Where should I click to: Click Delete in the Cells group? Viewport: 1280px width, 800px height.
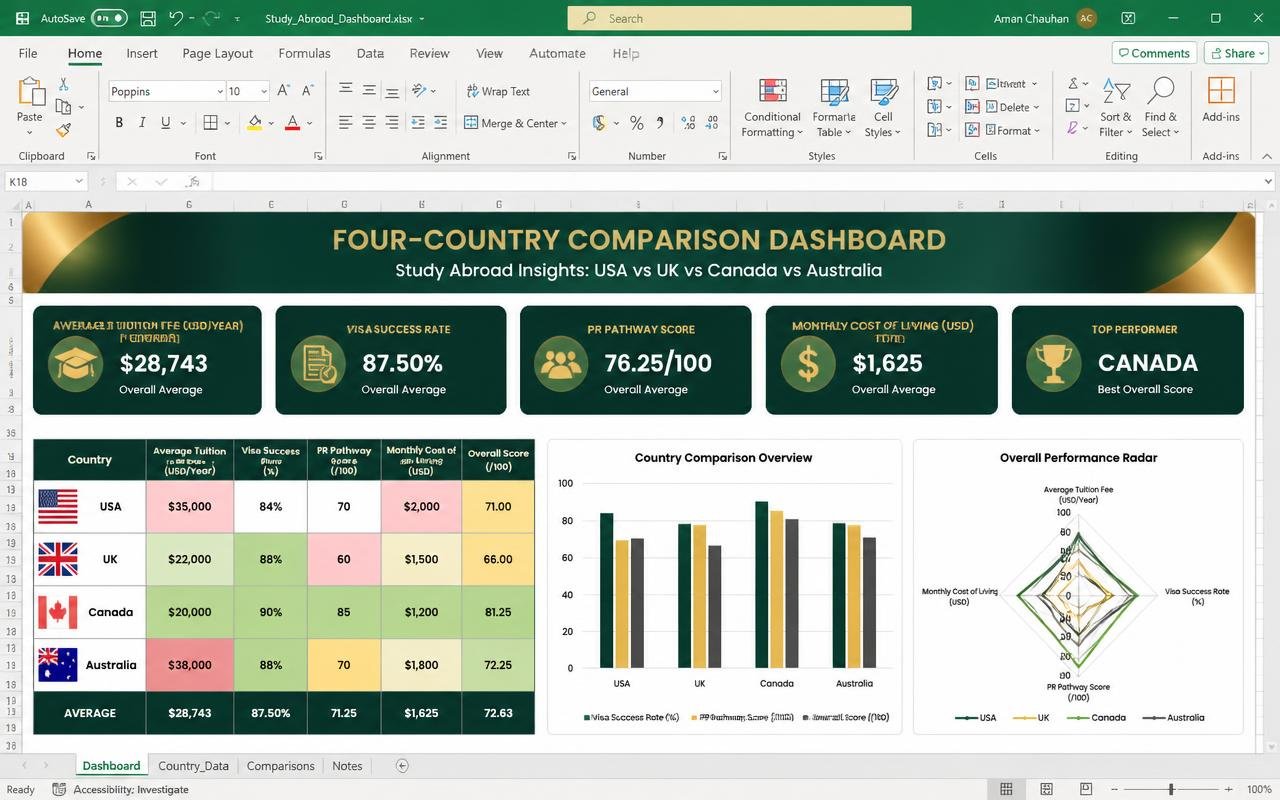(x=1002, y=107)
